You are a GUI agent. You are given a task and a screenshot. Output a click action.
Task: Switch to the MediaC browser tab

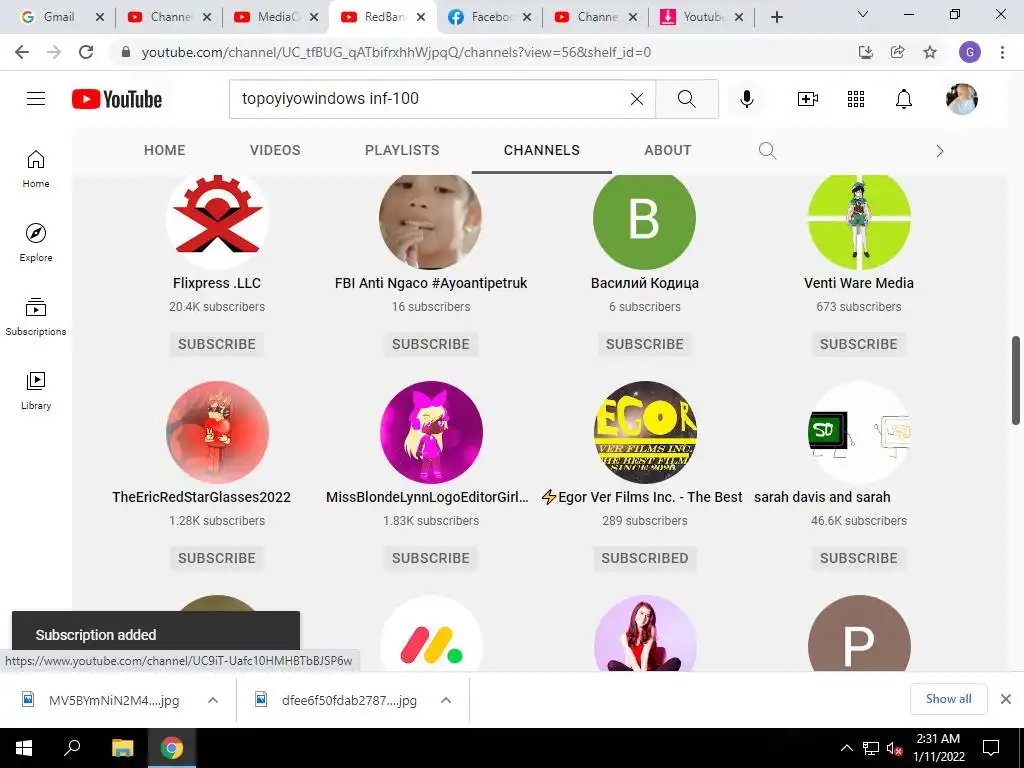pos(276,17)
